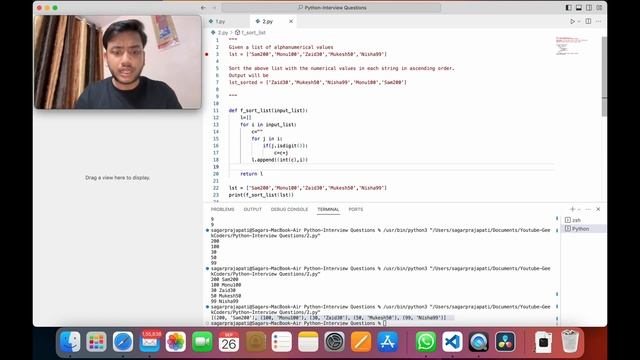640x360 pixels.
Task: Click '99 Nisha99' in terminal output
Action: tap(224, 301)
